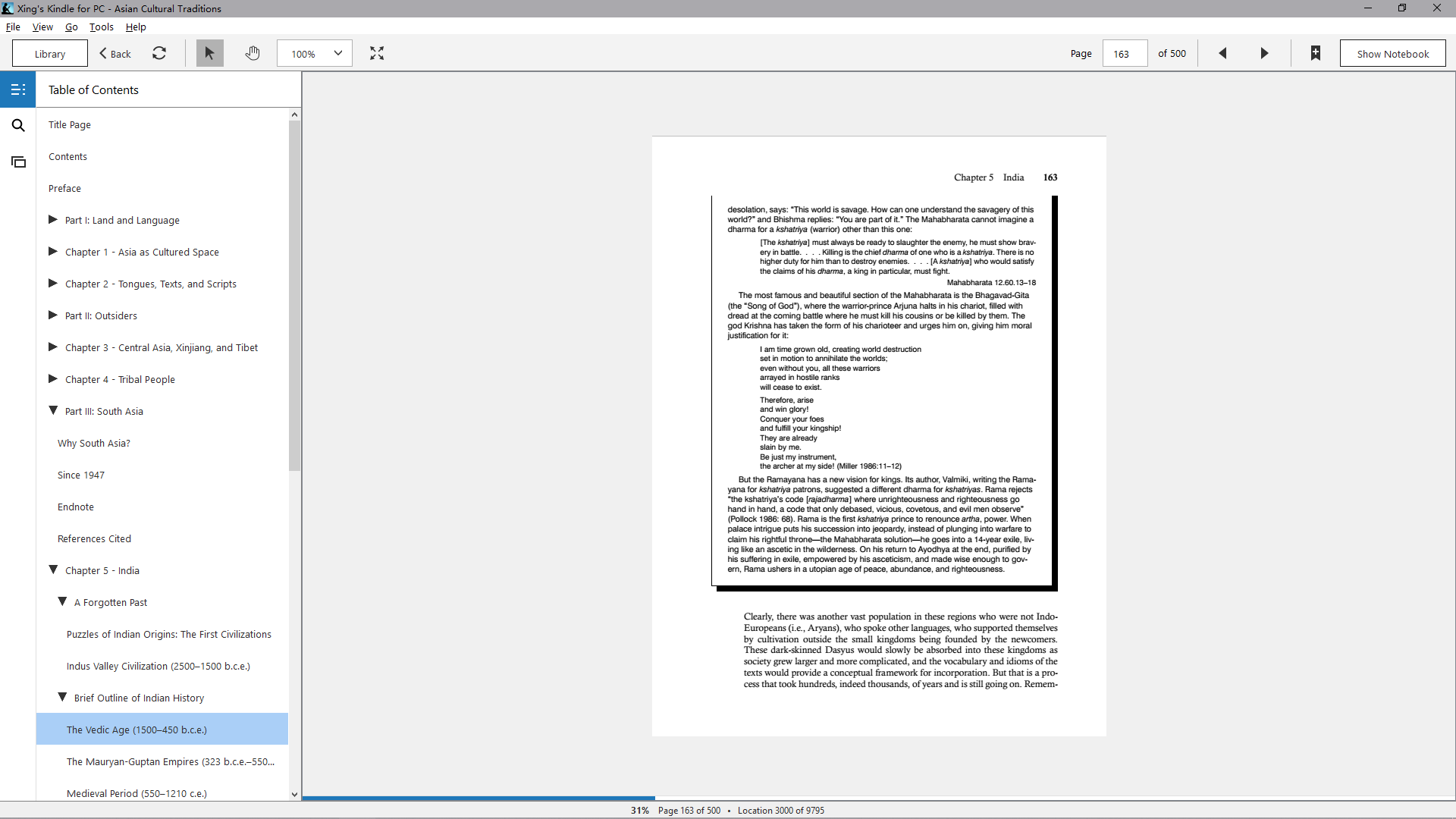The image size is (1456, 819).
Task: Open the Help menu
Action: coord(136,27)
